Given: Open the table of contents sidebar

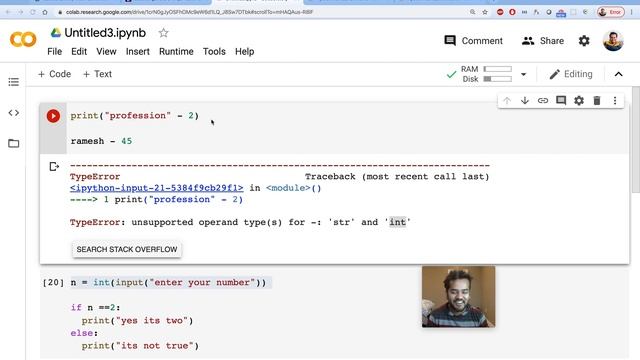Looking at the screenshot, I should (13, 82).
